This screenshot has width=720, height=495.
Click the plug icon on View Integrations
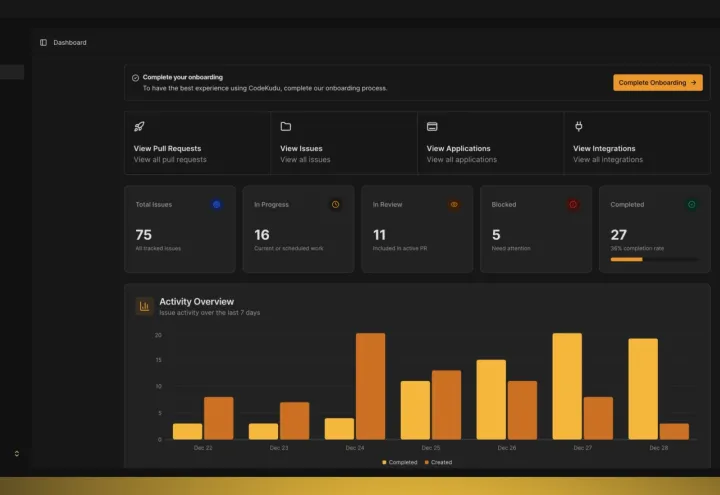(x=579, y=126)
